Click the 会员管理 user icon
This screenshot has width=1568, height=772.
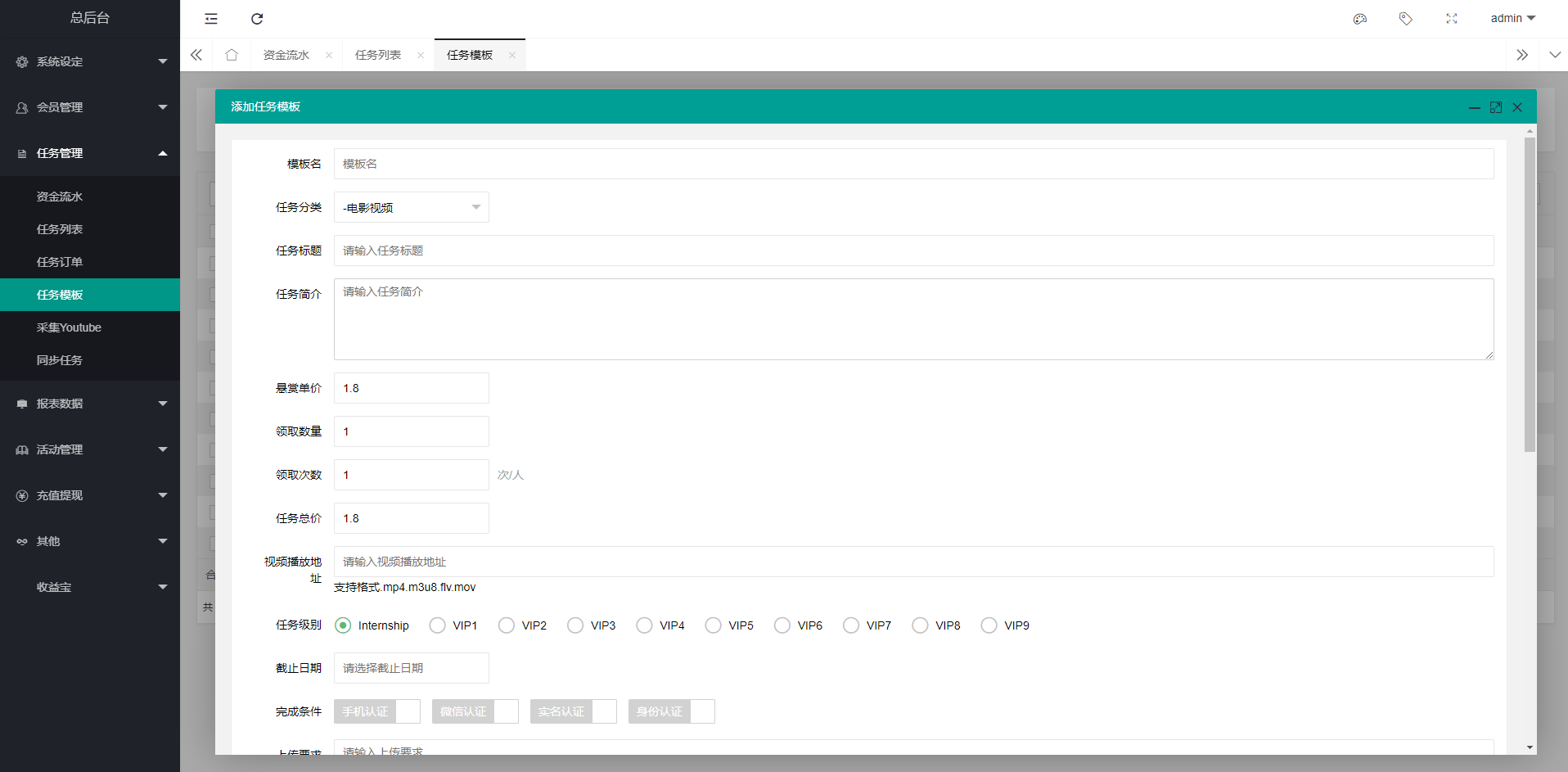(22, 107)
